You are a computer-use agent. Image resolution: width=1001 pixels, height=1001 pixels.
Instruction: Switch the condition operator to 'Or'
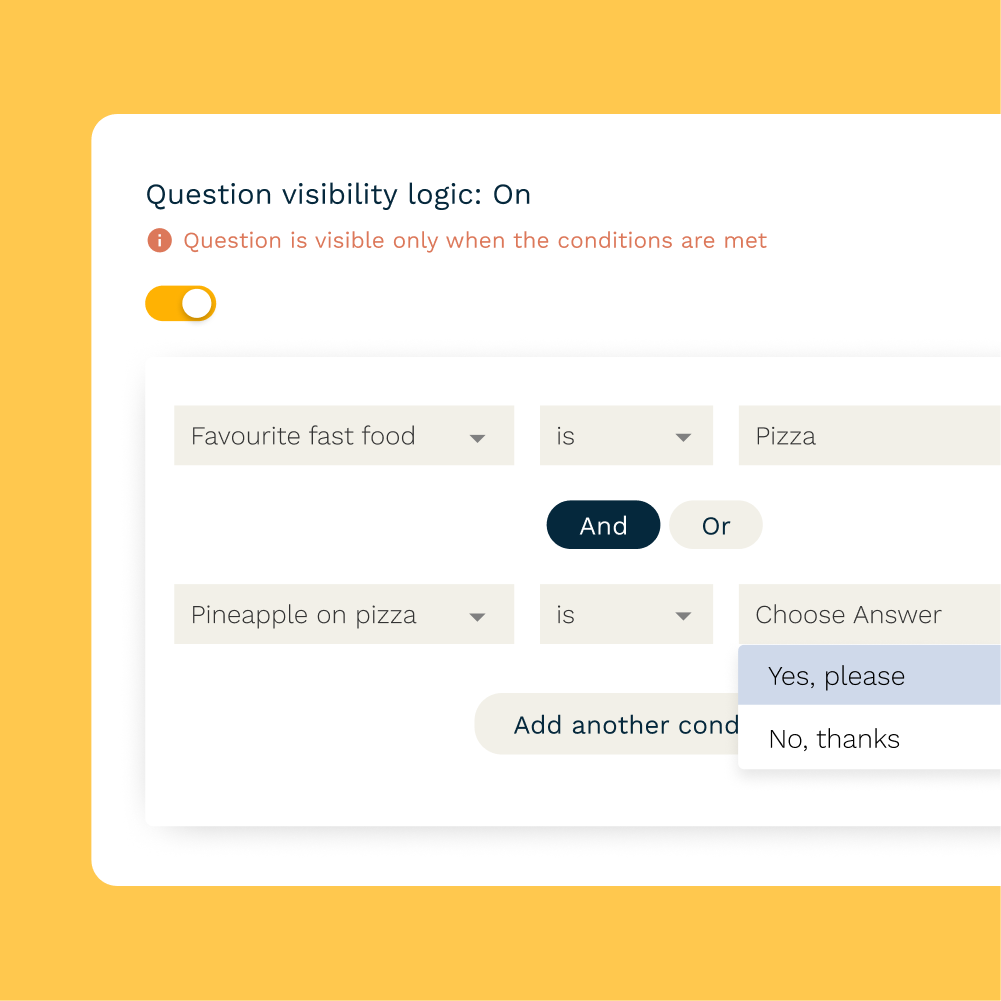point(716,526)
